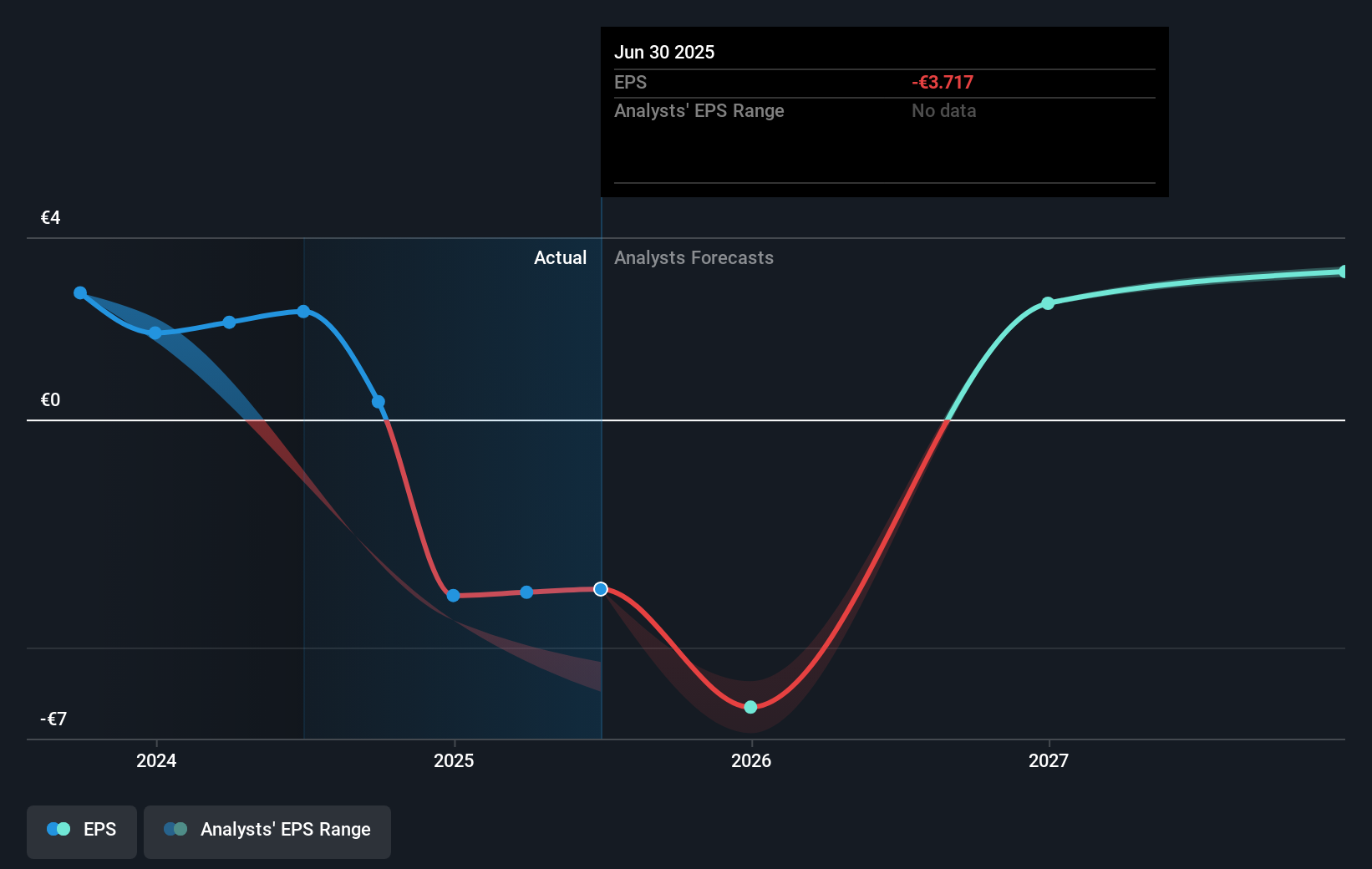Select the Analysts' EPS Range legend dot
This screenshot has height=869, width=1372.
pyautogui.click(x=176, y=829)
